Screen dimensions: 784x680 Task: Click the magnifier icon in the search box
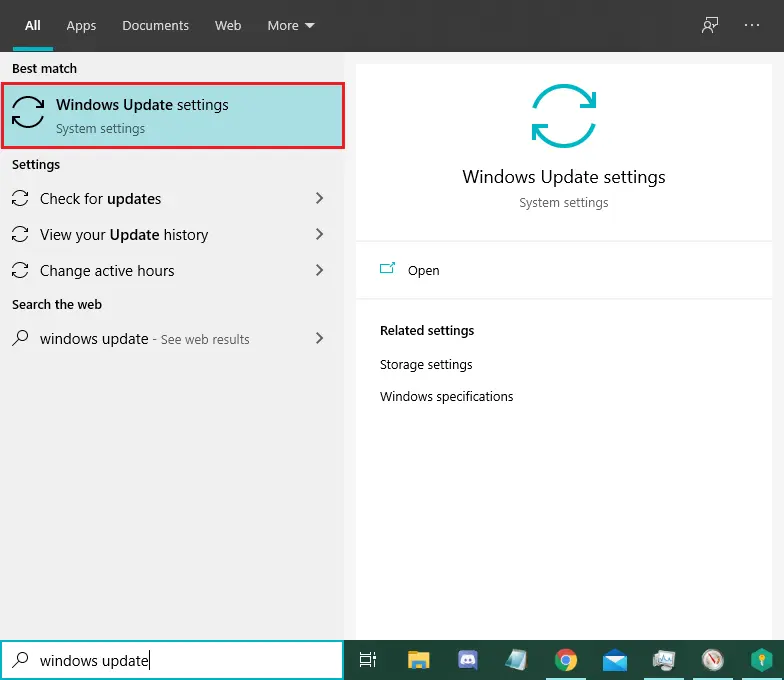pos(20,660)
